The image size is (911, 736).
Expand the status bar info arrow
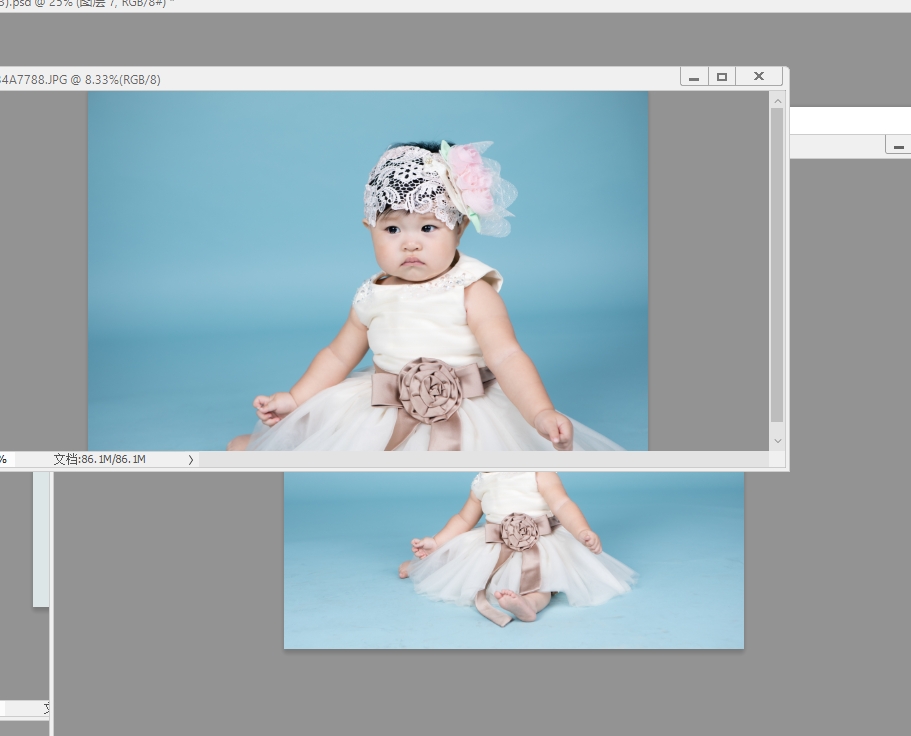pos(191,460)
